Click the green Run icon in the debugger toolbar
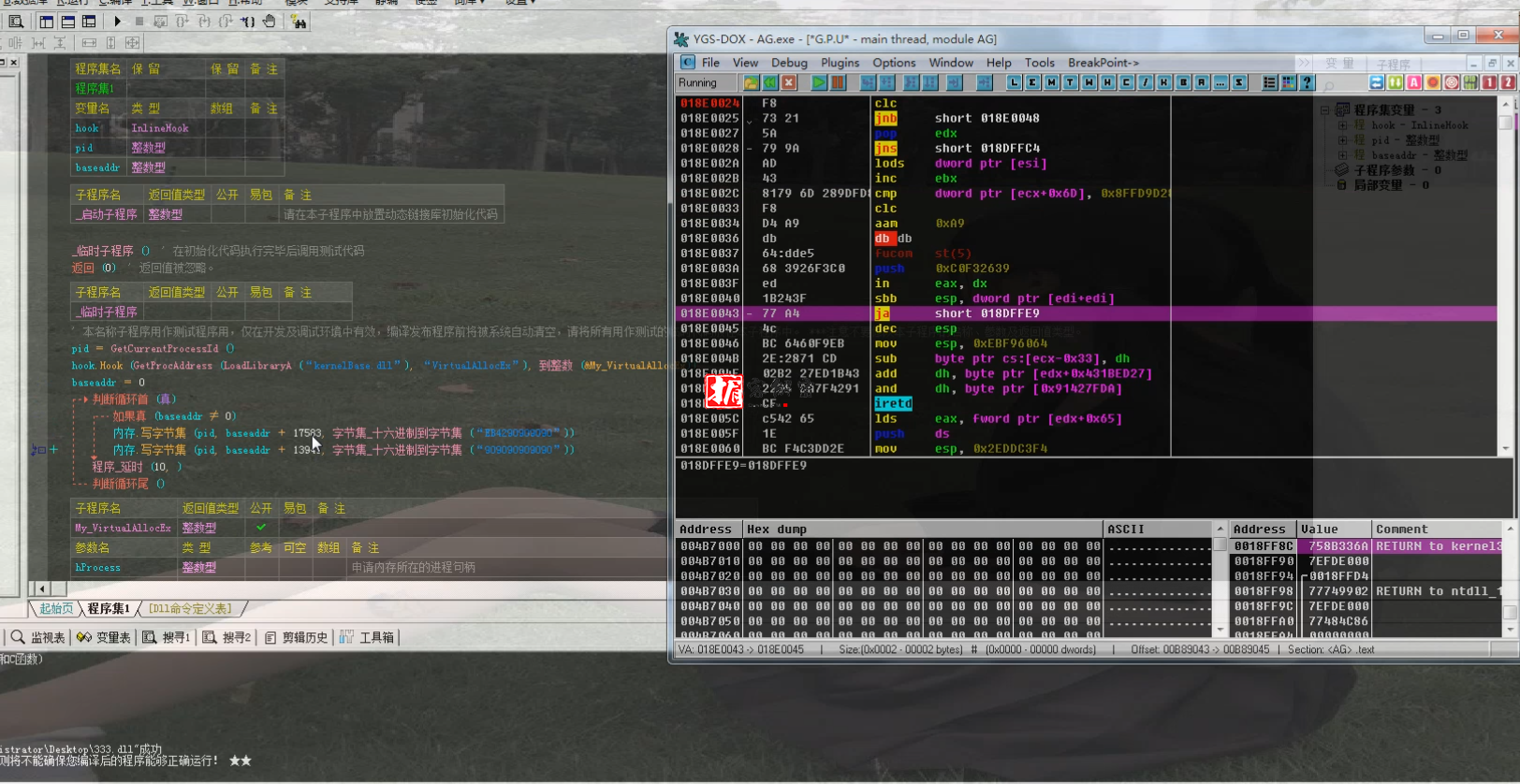Viewport: 1520px width, 784px height. point(819,82)
